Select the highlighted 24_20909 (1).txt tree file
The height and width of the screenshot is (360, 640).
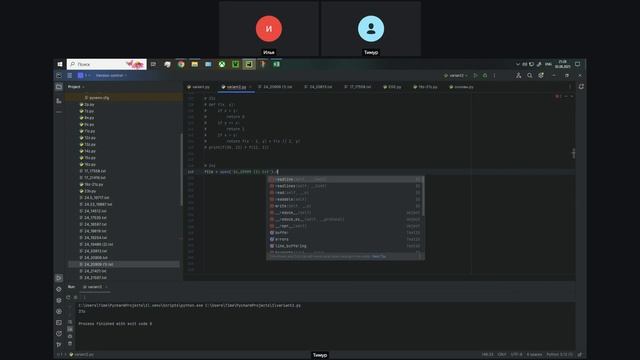(124, 264)
